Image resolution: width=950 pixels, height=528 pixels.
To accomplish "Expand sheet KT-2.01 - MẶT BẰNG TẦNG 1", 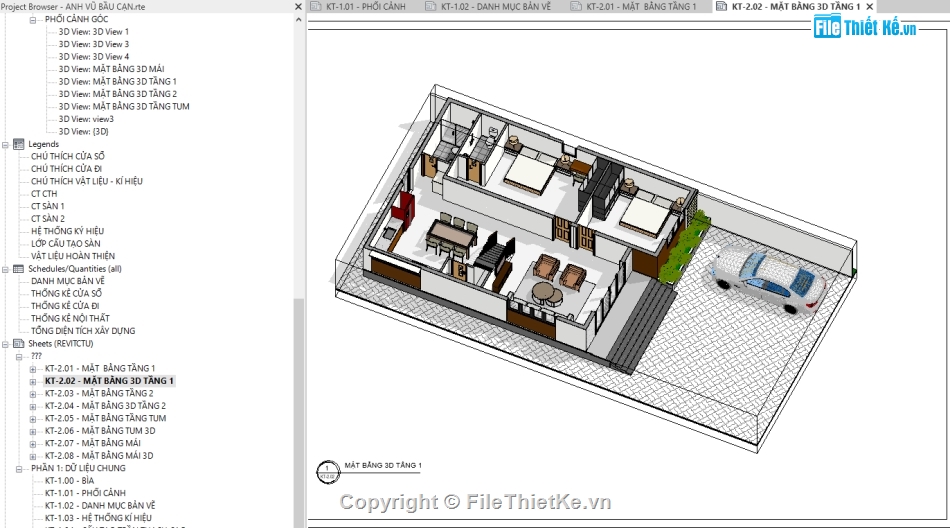I will tap(33, 369).
